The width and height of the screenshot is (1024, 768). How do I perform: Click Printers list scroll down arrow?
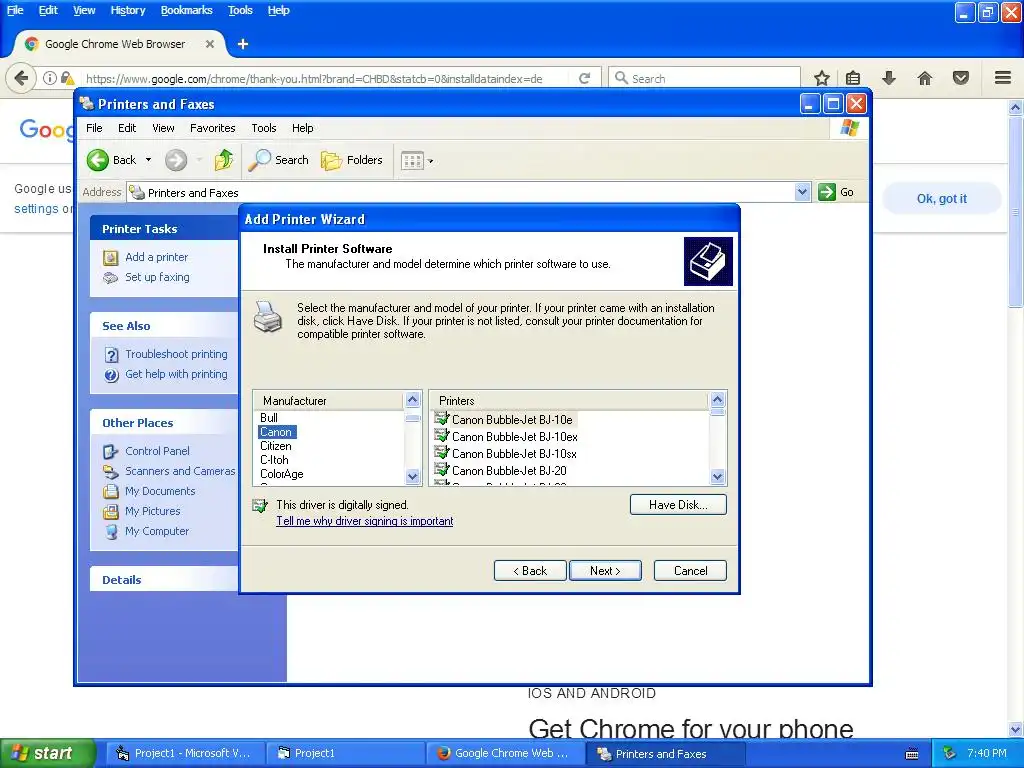tap(717, 477)
